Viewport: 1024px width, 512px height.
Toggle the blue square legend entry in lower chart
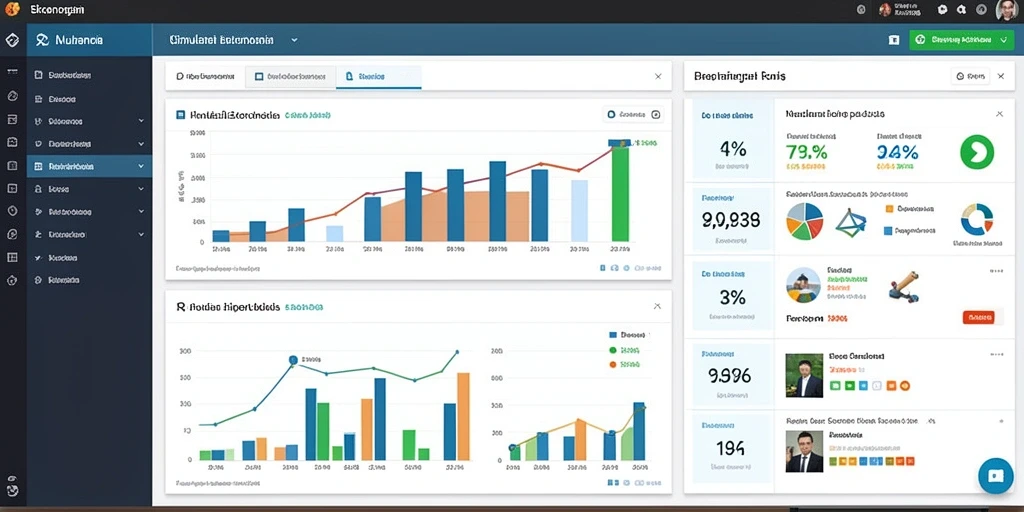pyautogui.click(x=613, y=334)
